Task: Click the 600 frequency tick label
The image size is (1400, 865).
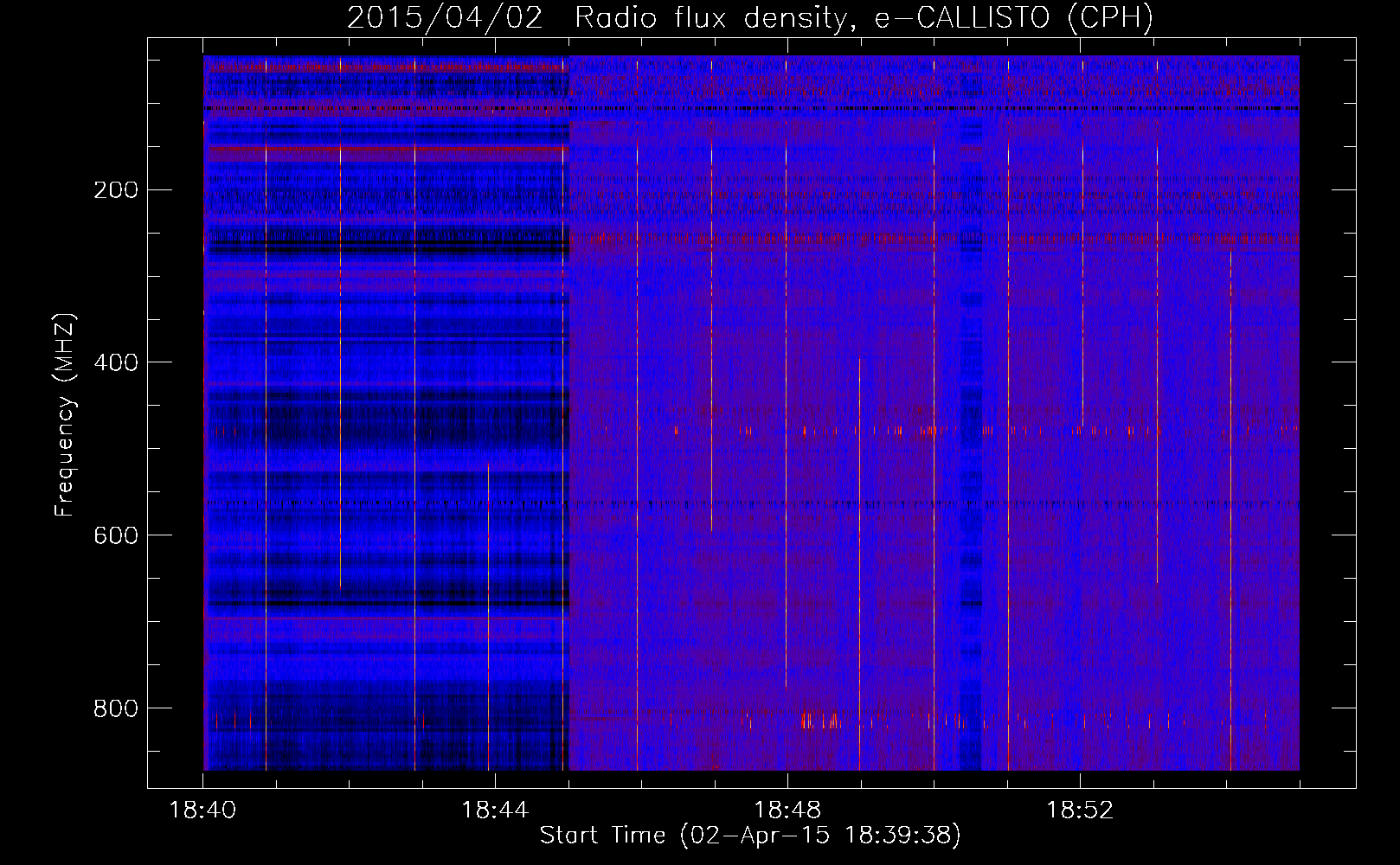Action: click(x=116, y=535)
